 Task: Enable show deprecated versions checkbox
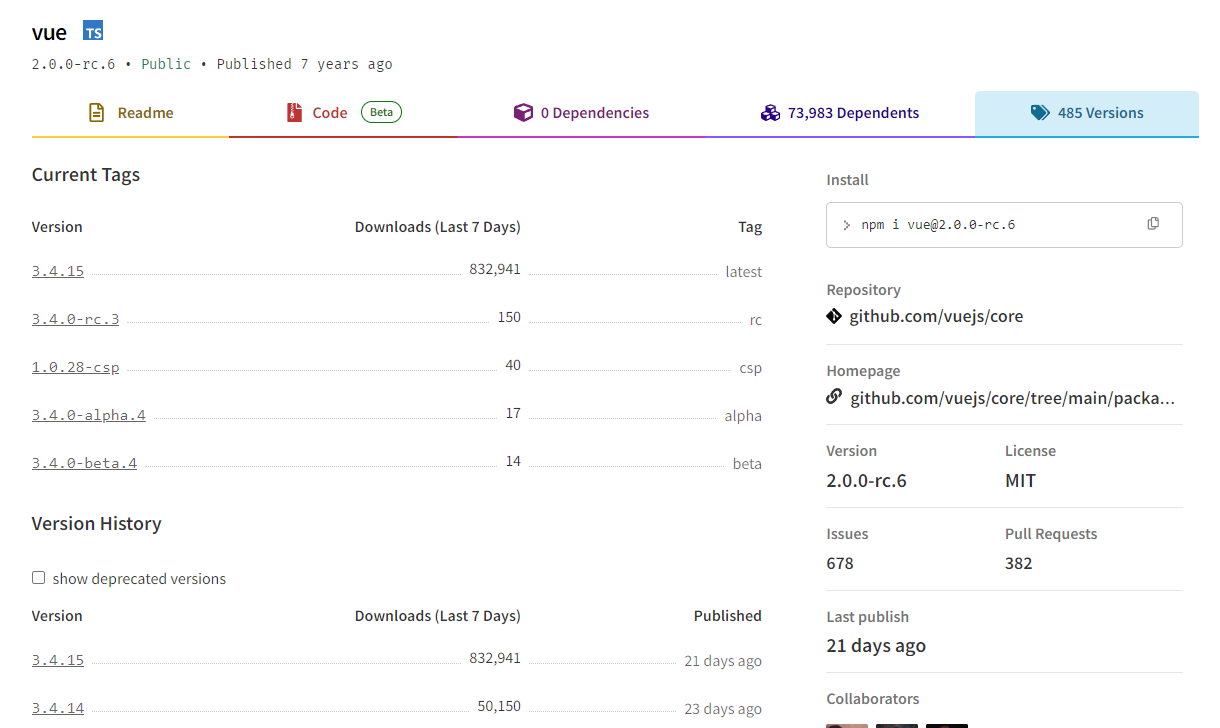(x=39, y=577)
